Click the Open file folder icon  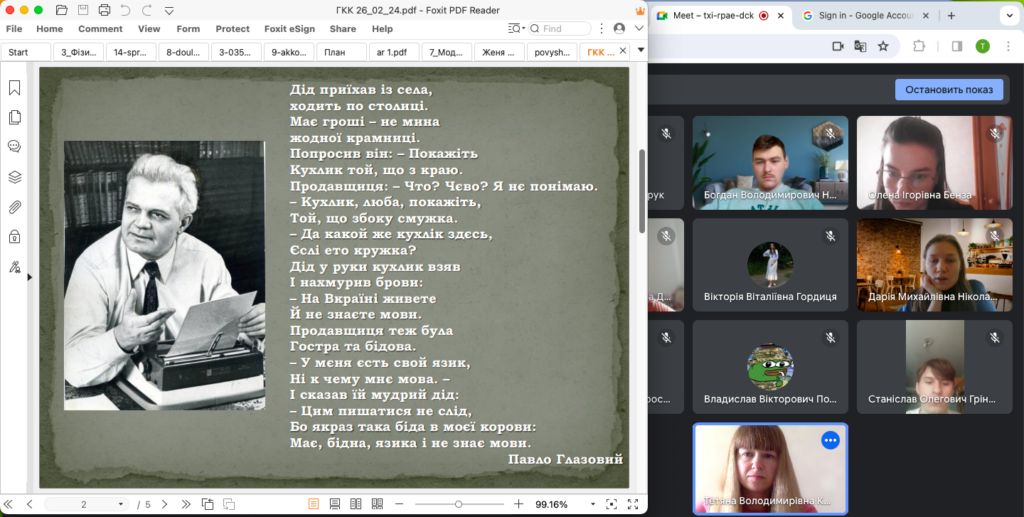62,11
